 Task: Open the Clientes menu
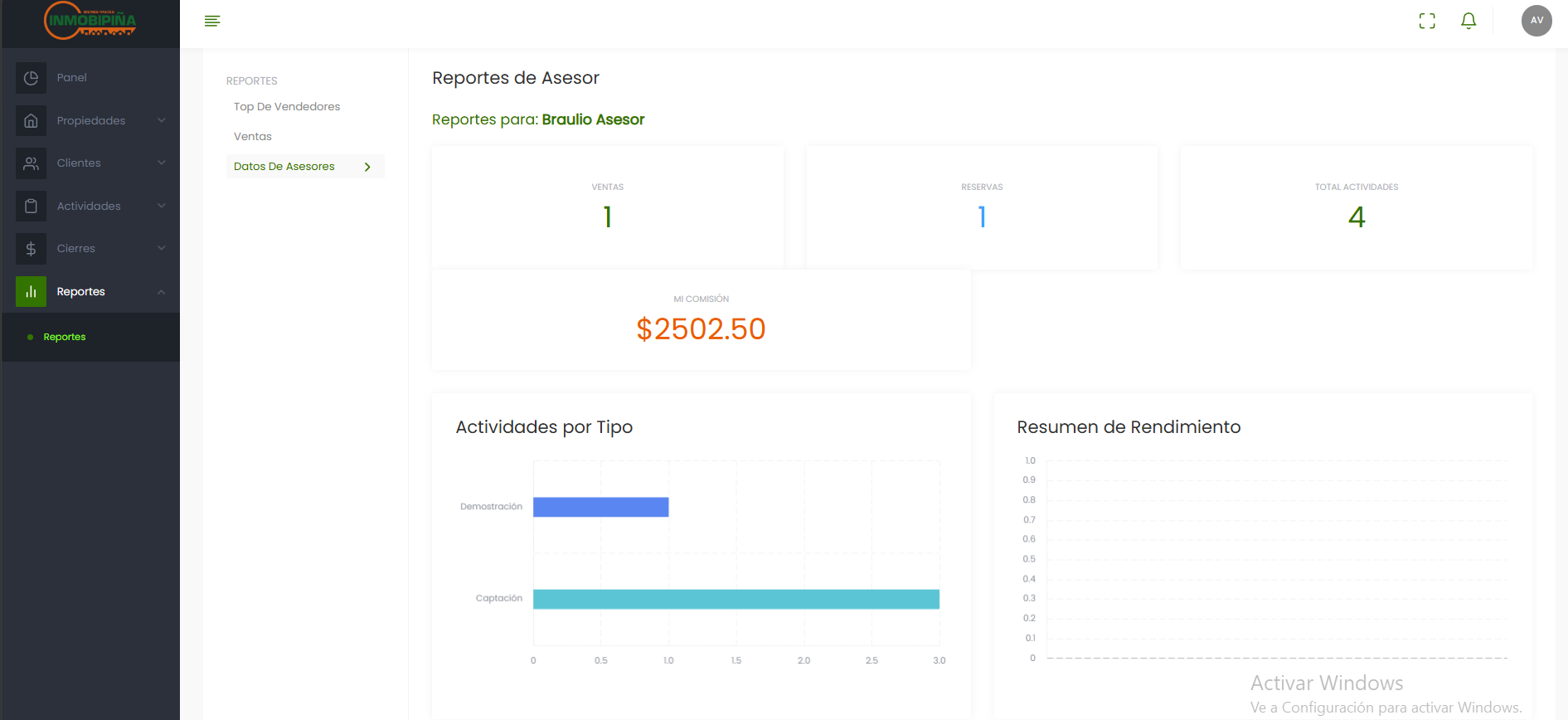(x=79, y=163)
